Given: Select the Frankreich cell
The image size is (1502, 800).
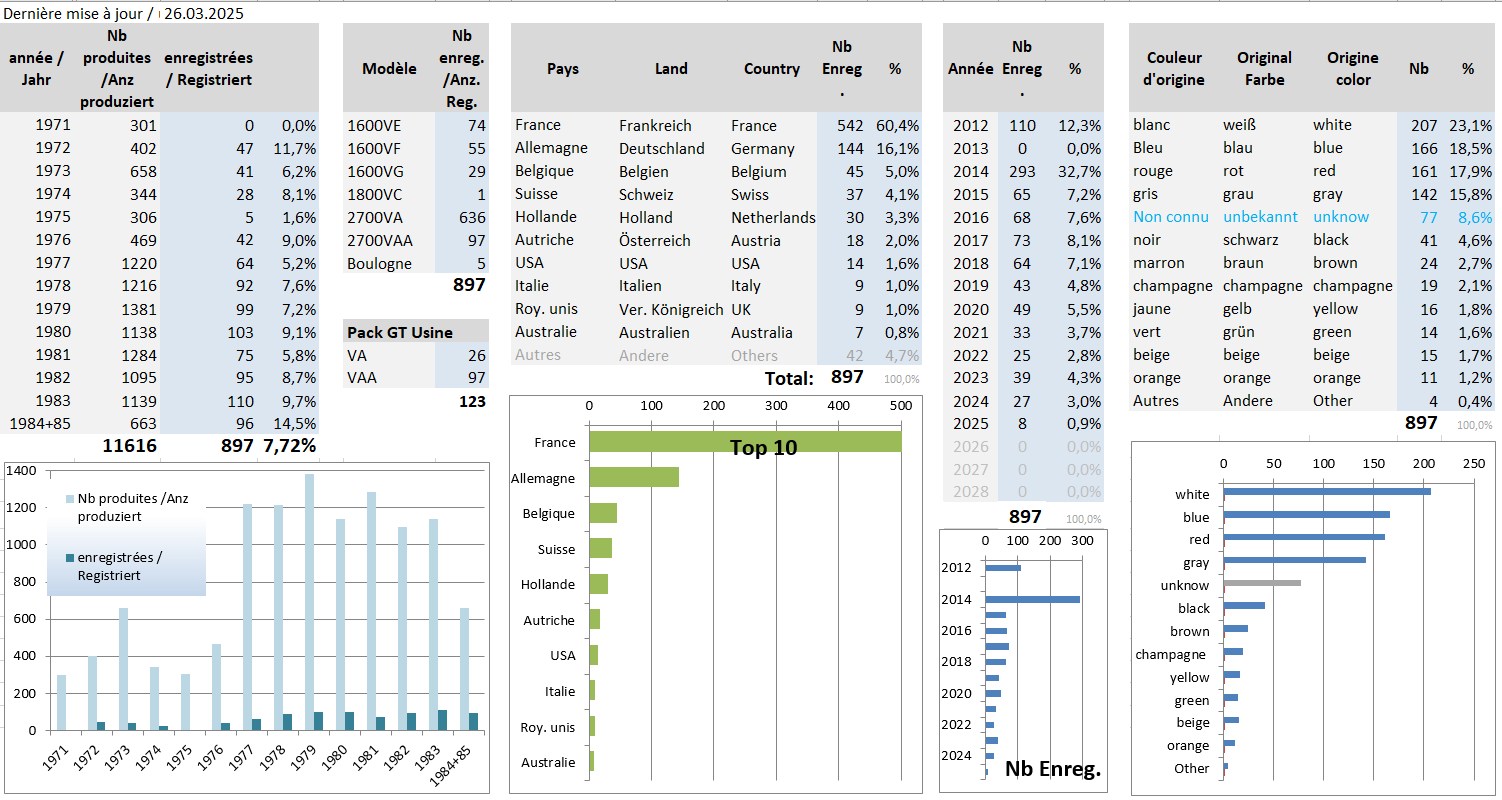Looking at the screenshot, I should click(x=655, y=125).
